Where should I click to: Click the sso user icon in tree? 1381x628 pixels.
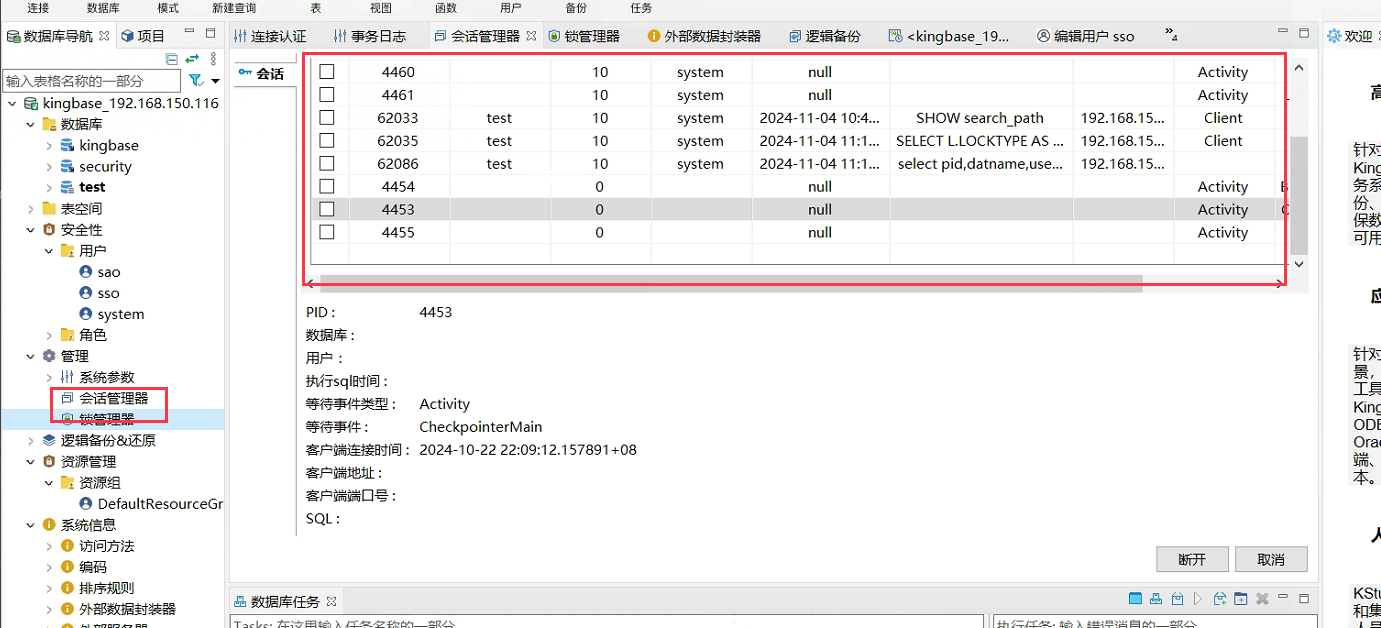click(x=86, y=293)
